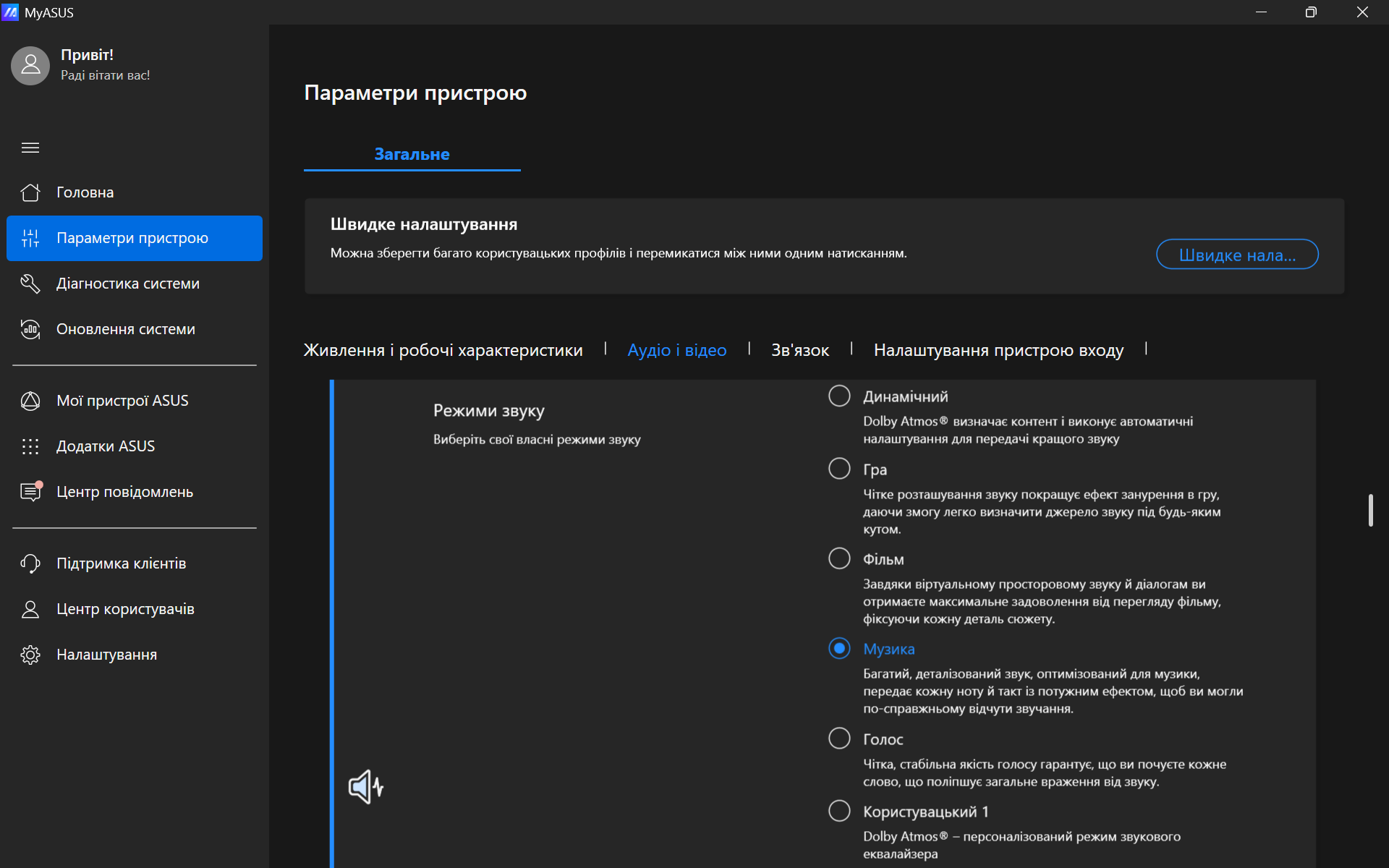Open Налаштування пристрою входу tab

click(998, 350)
